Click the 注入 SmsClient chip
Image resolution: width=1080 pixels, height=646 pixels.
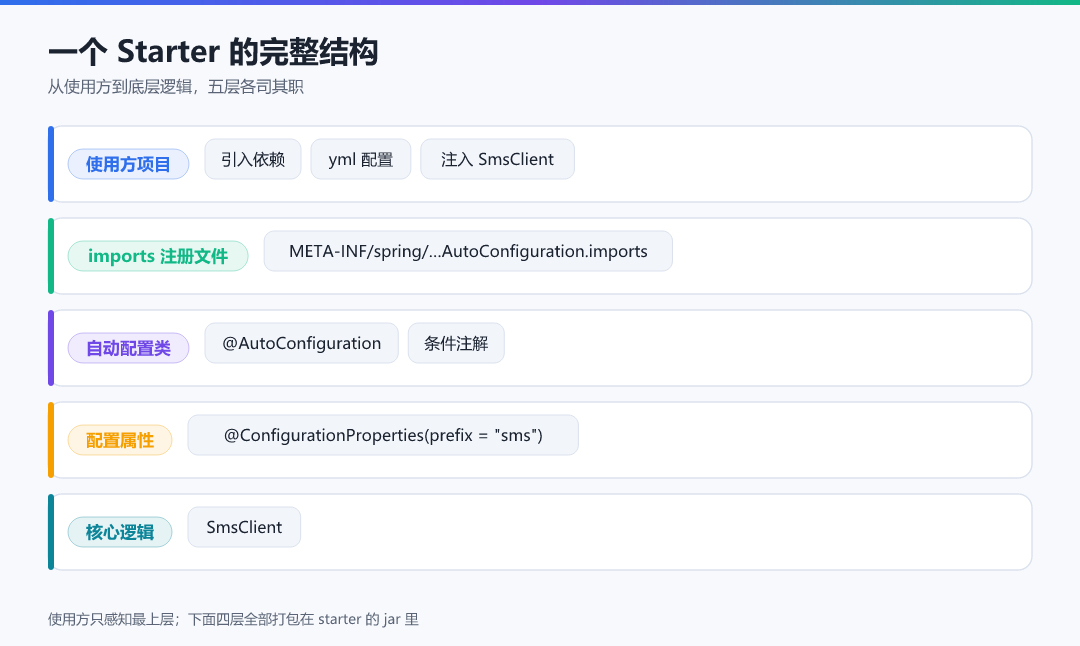pyautogui.click(x=497, y=159)
